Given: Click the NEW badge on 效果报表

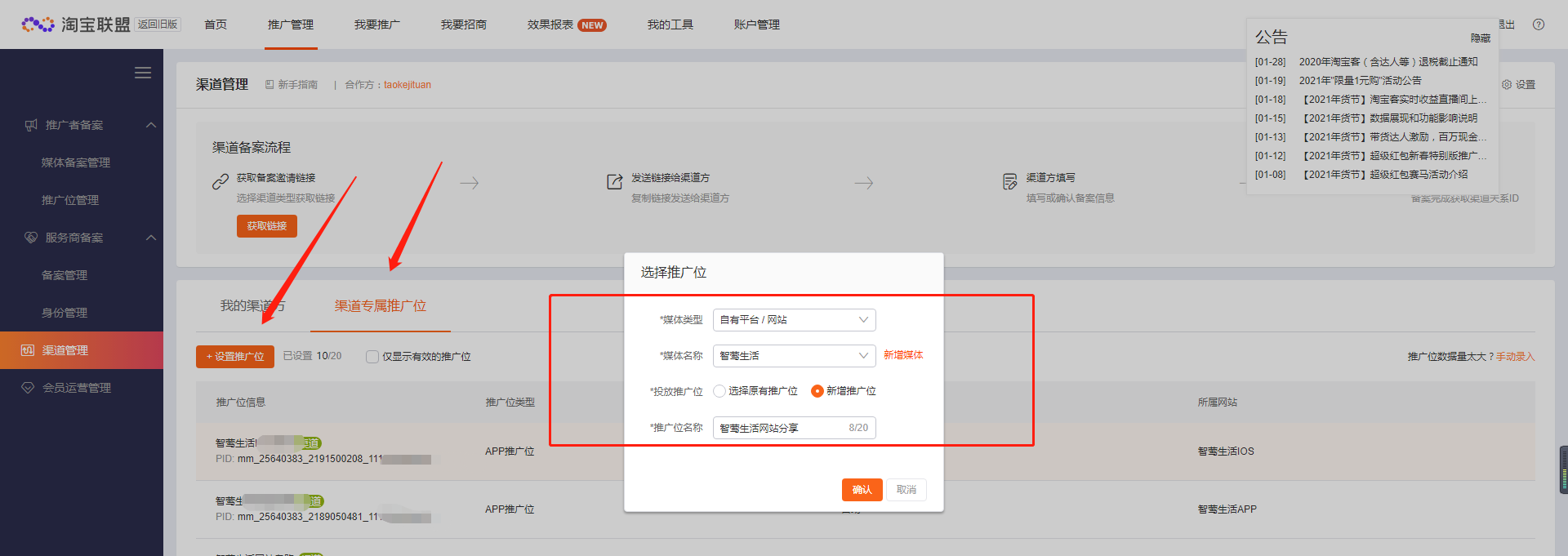Looking at the screenshot, I should click(x=592, y=25).
